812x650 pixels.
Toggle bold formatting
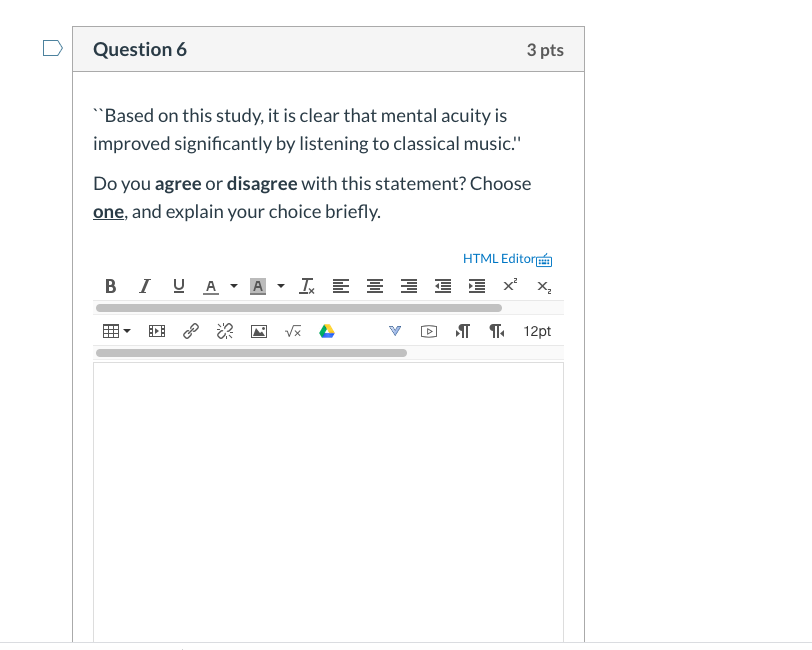click(110, 286)
